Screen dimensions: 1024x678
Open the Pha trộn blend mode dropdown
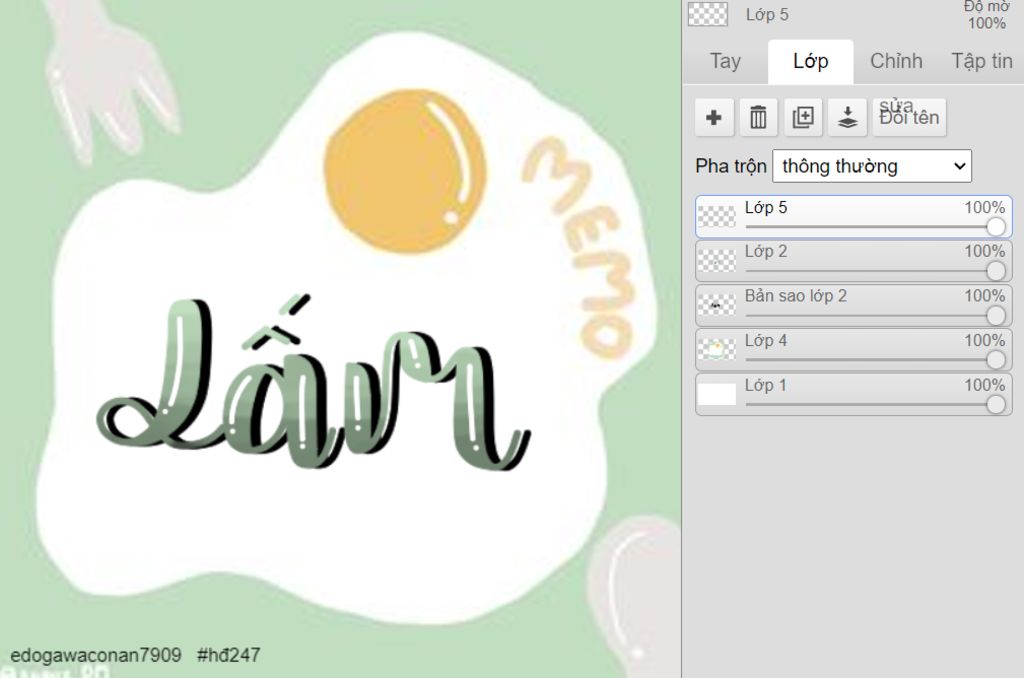(x=872, y=166)
